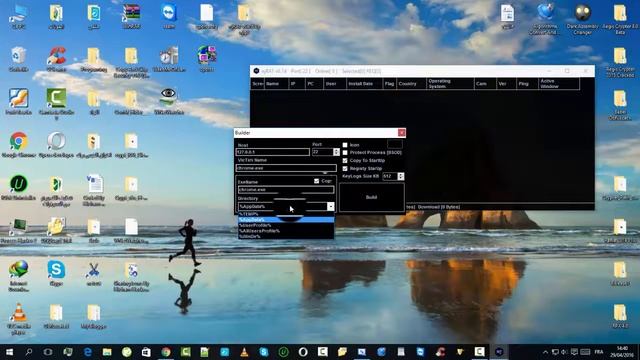
Task: Click volume speaker icon in system tray
Action: click(564, 352)
